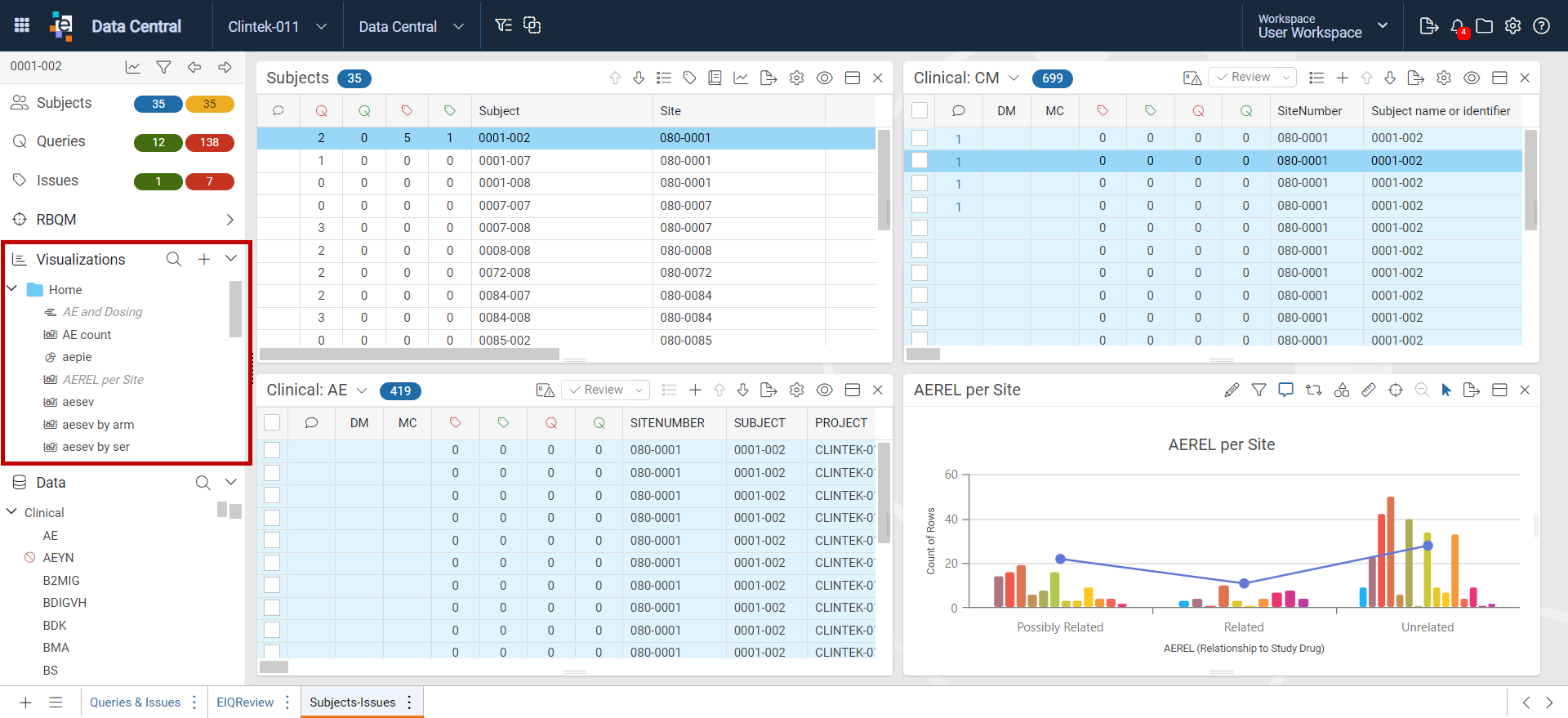1568x718 pixels.
Task: Click the filter icon beside 0001-002
Action: tap(163, 67)
